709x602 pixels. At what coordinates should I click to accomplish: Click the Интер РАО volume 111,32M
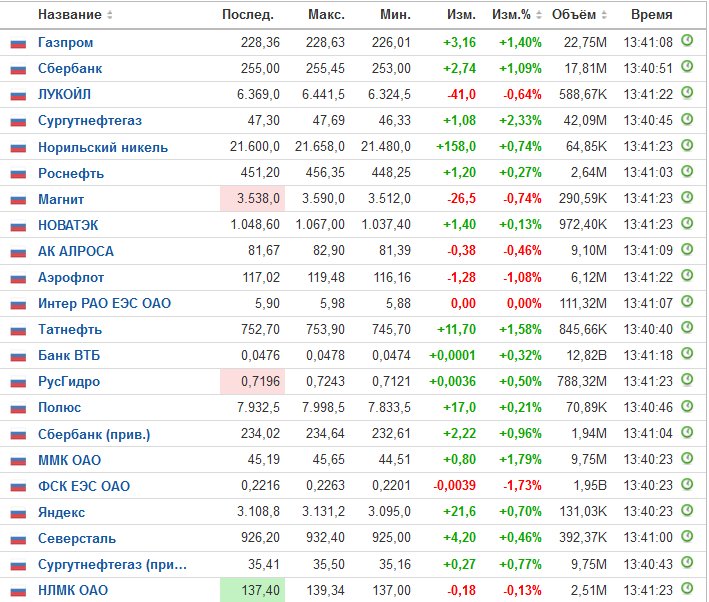(x=583, y=303)
